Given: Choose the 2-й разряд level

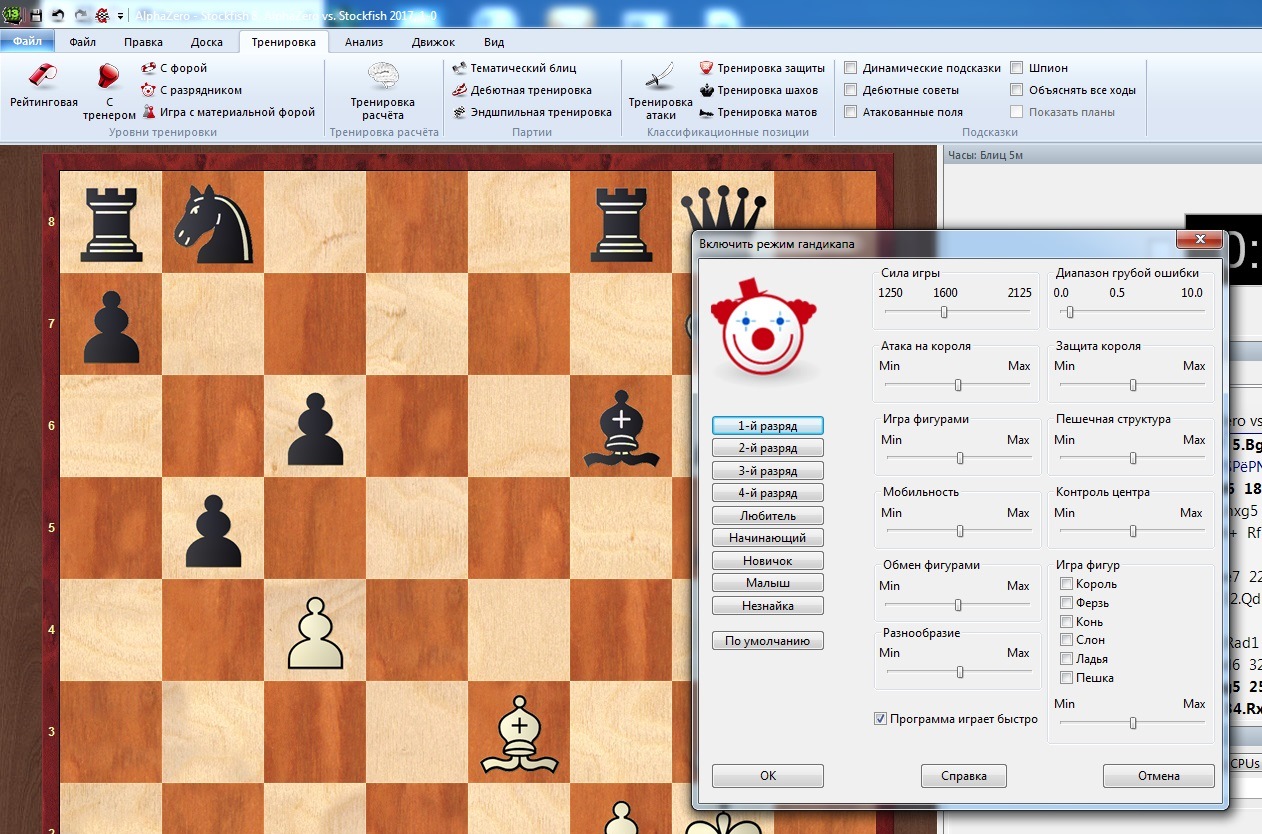Looking at the screenshot, I should click(768, 448).
